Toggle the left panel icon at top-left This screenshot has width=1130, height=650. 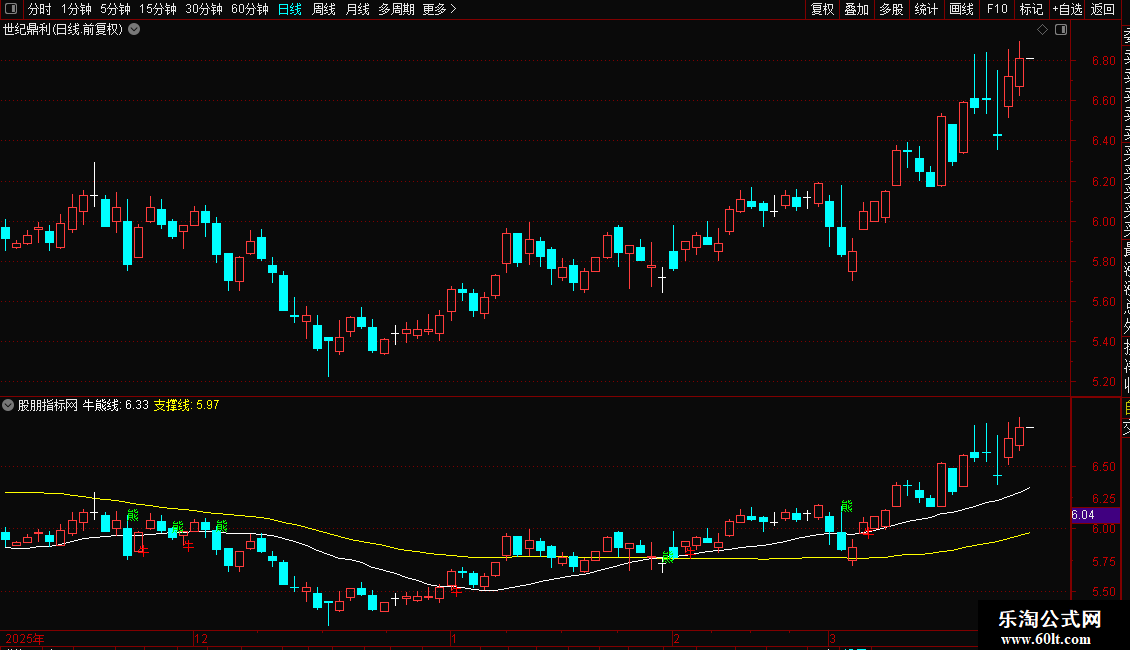[x=11, y=9]
